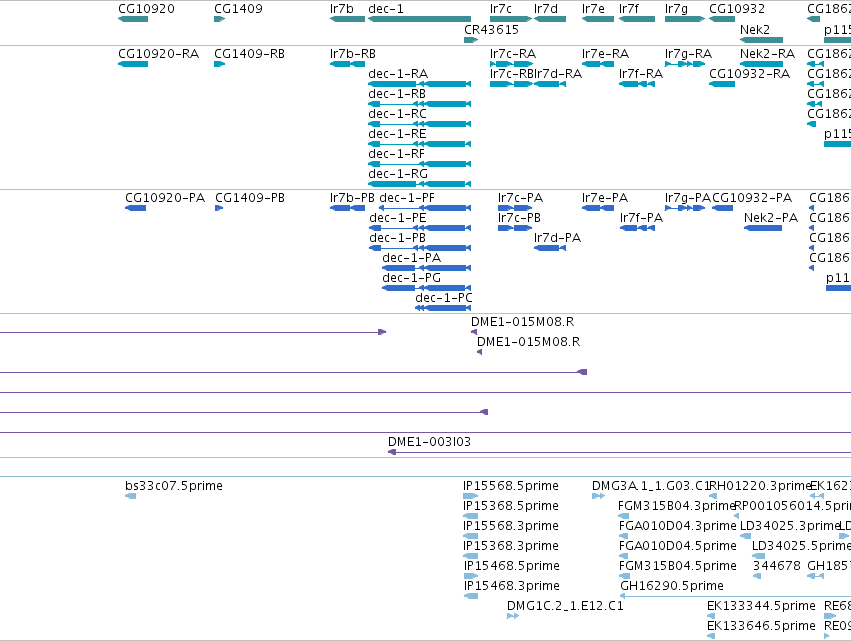Select the IP15468.5prime EST label
This screenshot has height=641, width=851.
click(512, 566)
